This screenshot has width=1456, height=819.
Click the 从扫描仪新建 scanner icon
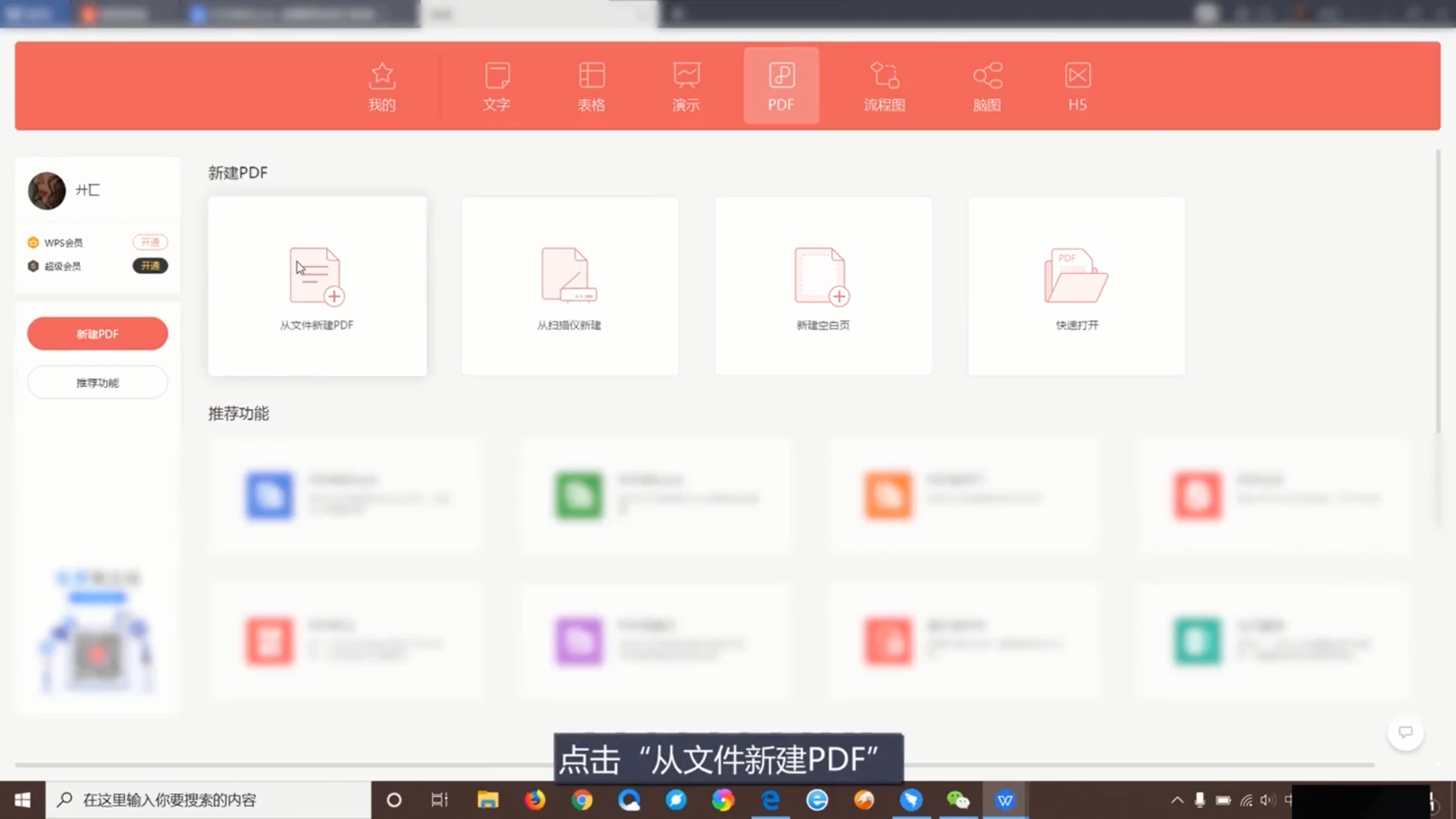tap(569, 276)
